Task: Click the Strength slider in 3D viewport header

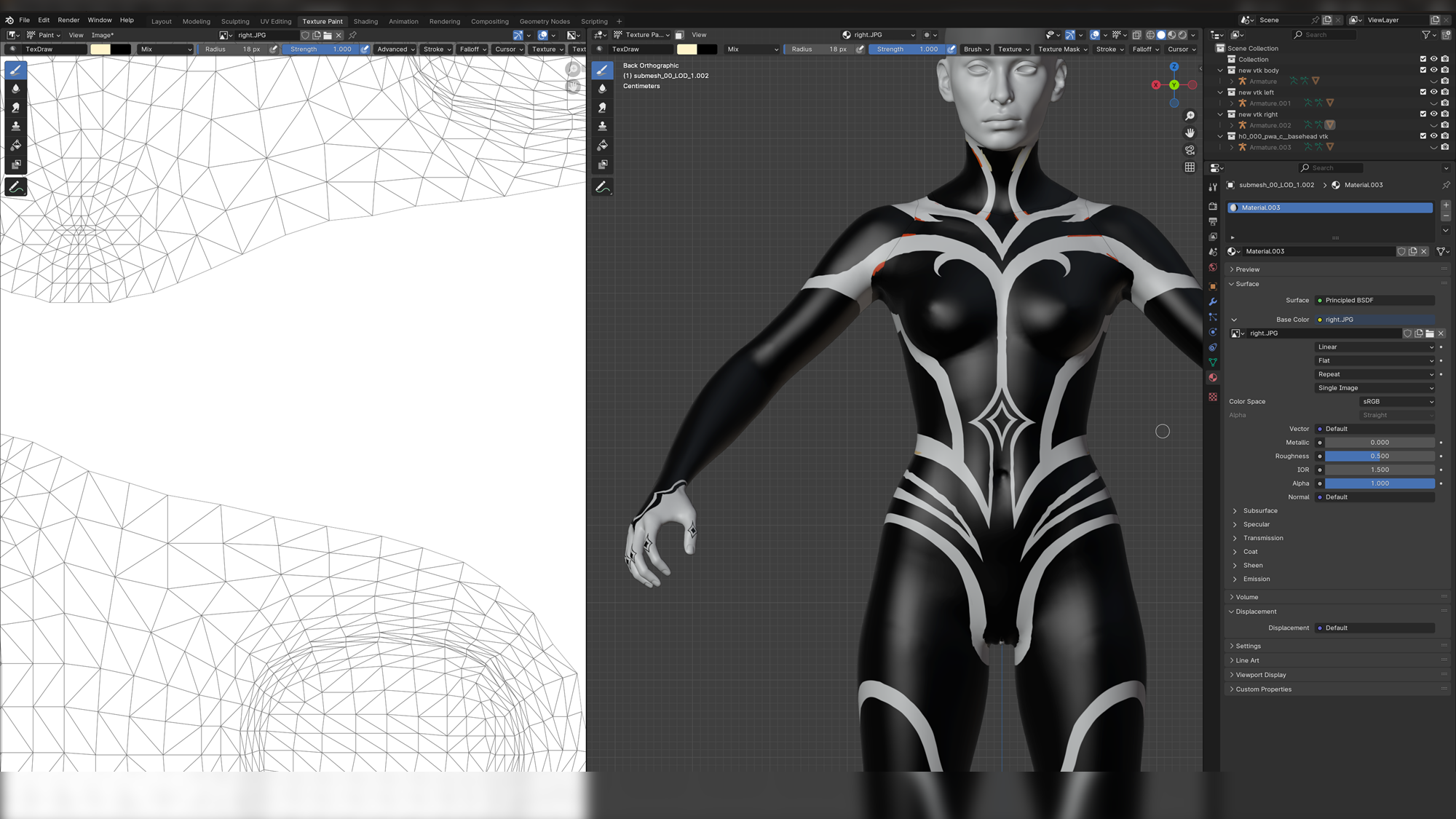Action: point(907,50)
